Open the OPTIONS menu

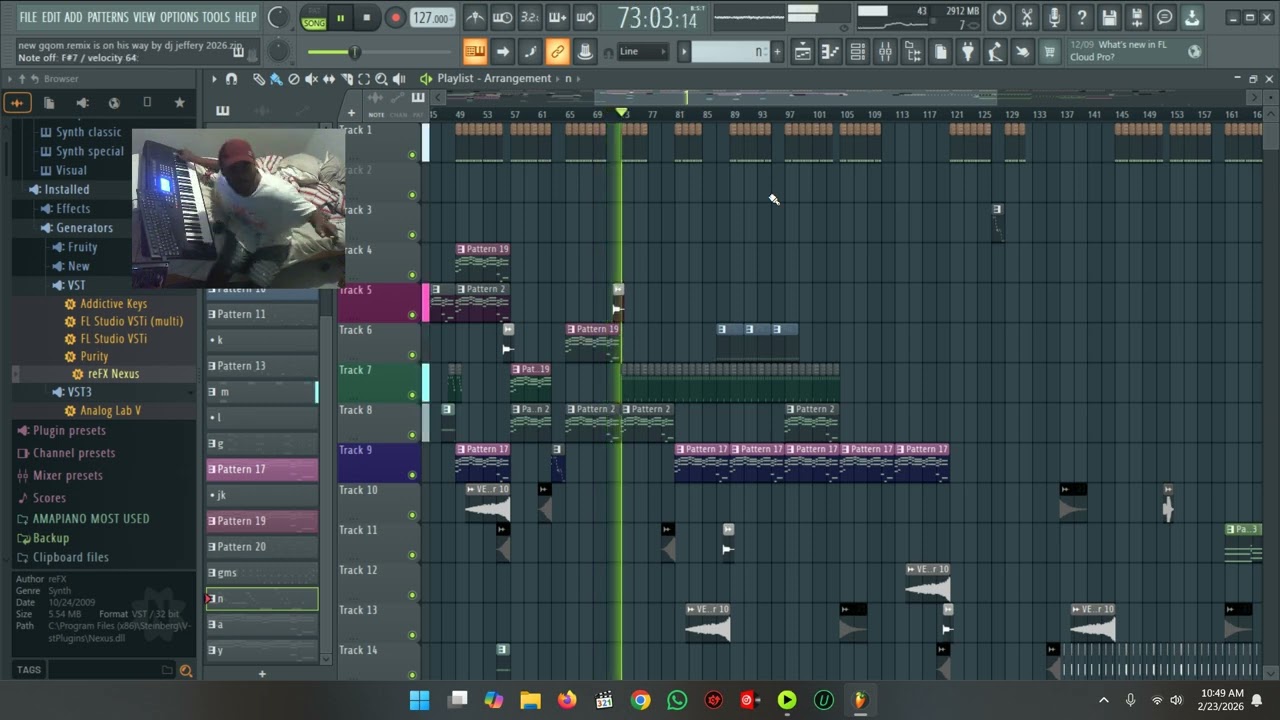coord(179,17)
